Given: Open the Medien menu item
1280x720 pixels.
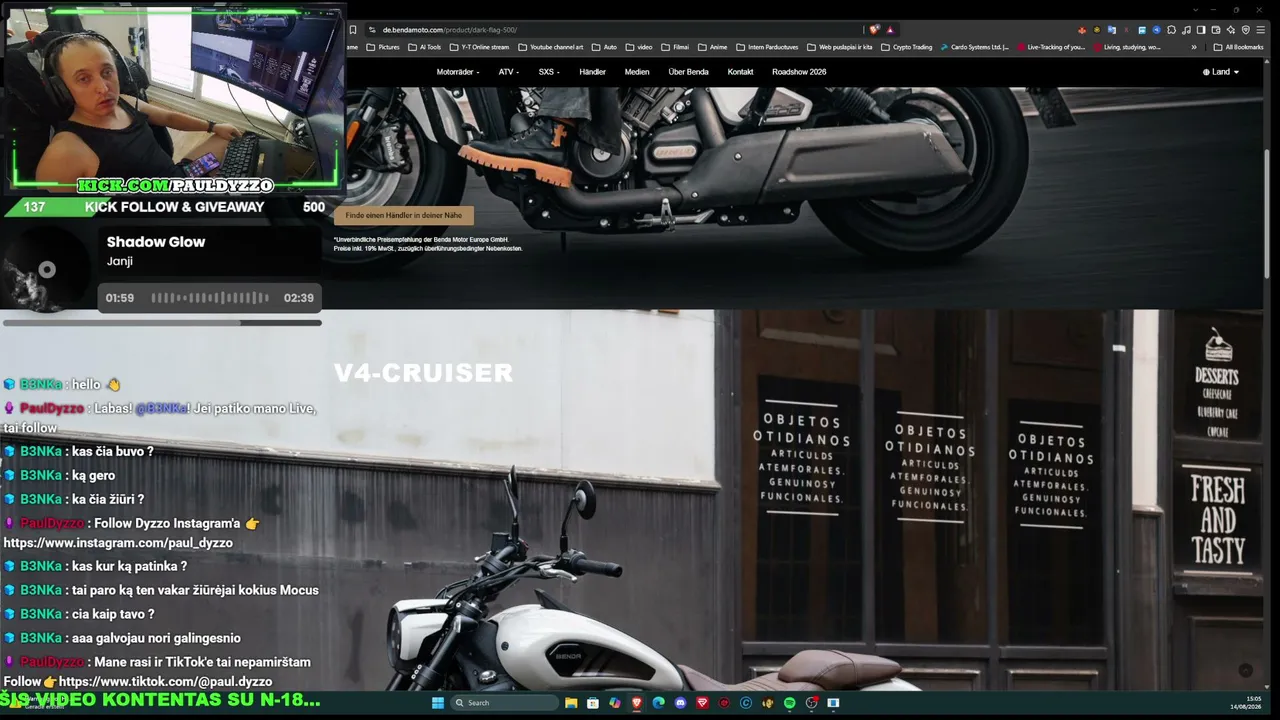Looking at the screenshot, I should tap(637, 72).
